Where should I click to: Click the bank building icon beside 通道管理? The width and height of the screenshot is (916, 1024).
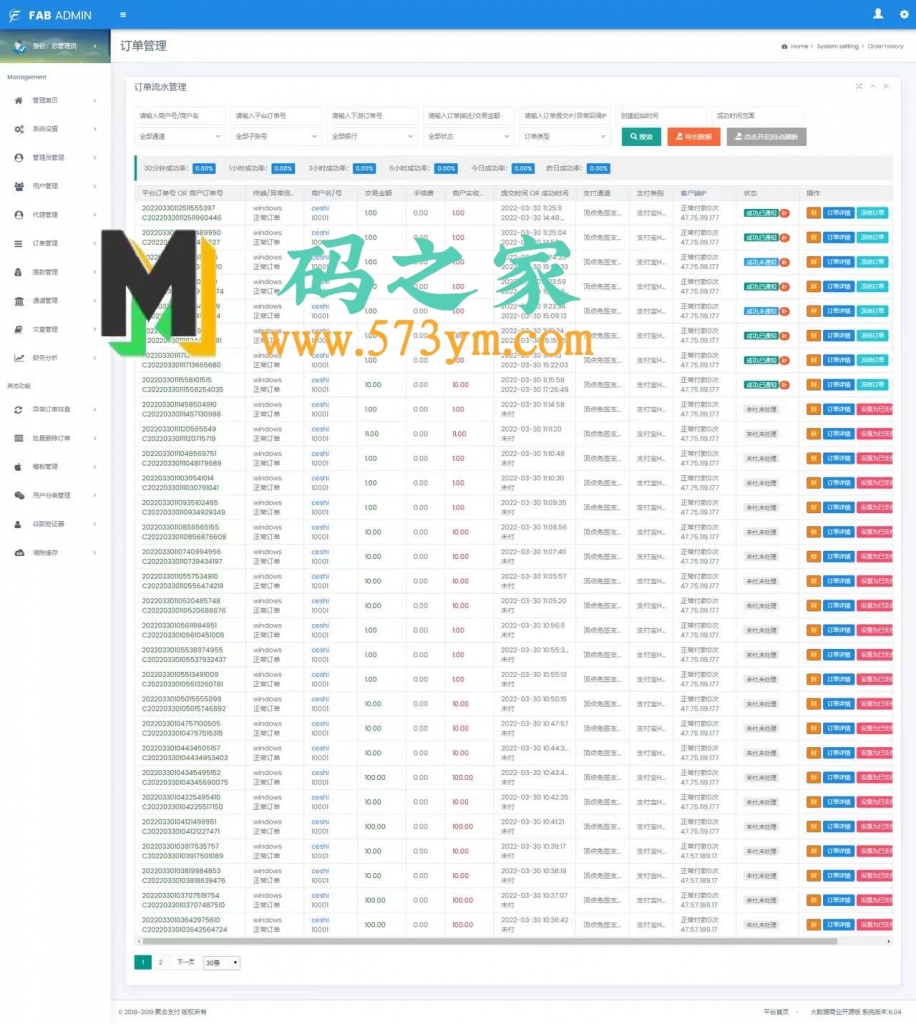click(x=19, y=301)
